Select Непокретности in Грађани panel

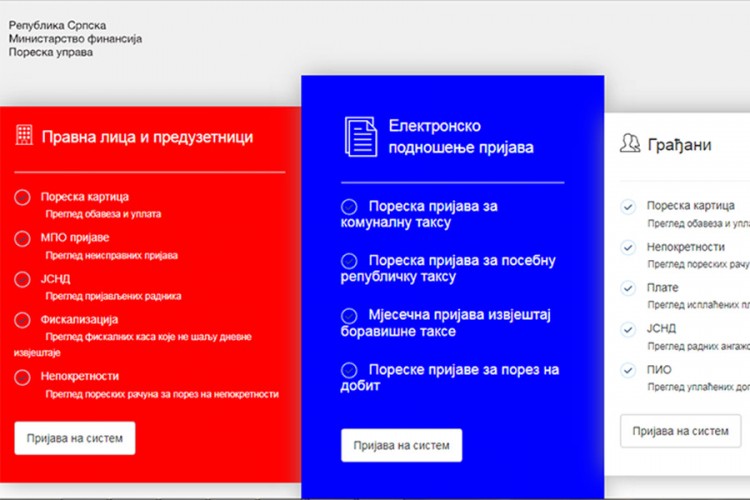click(x=686, y=247)
